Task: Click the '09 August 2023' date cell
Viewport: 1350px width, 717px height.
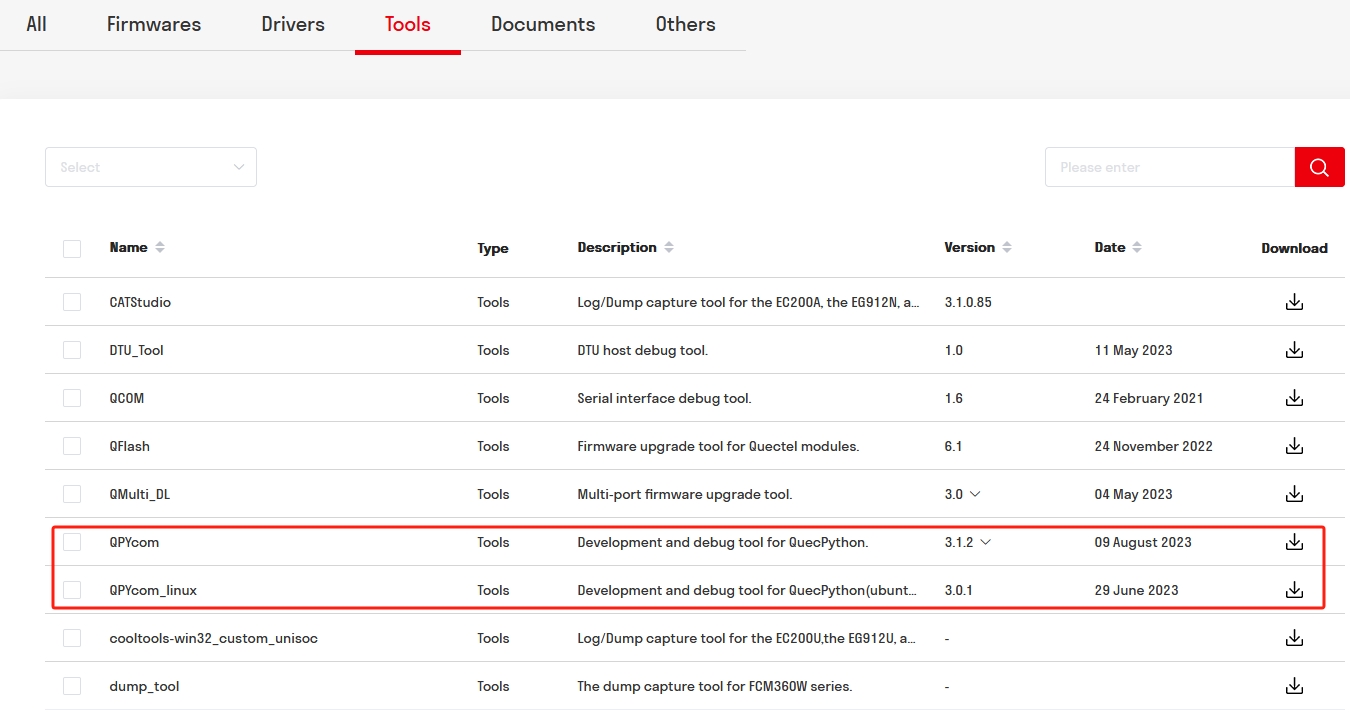Action: (x=1143, y=542)
